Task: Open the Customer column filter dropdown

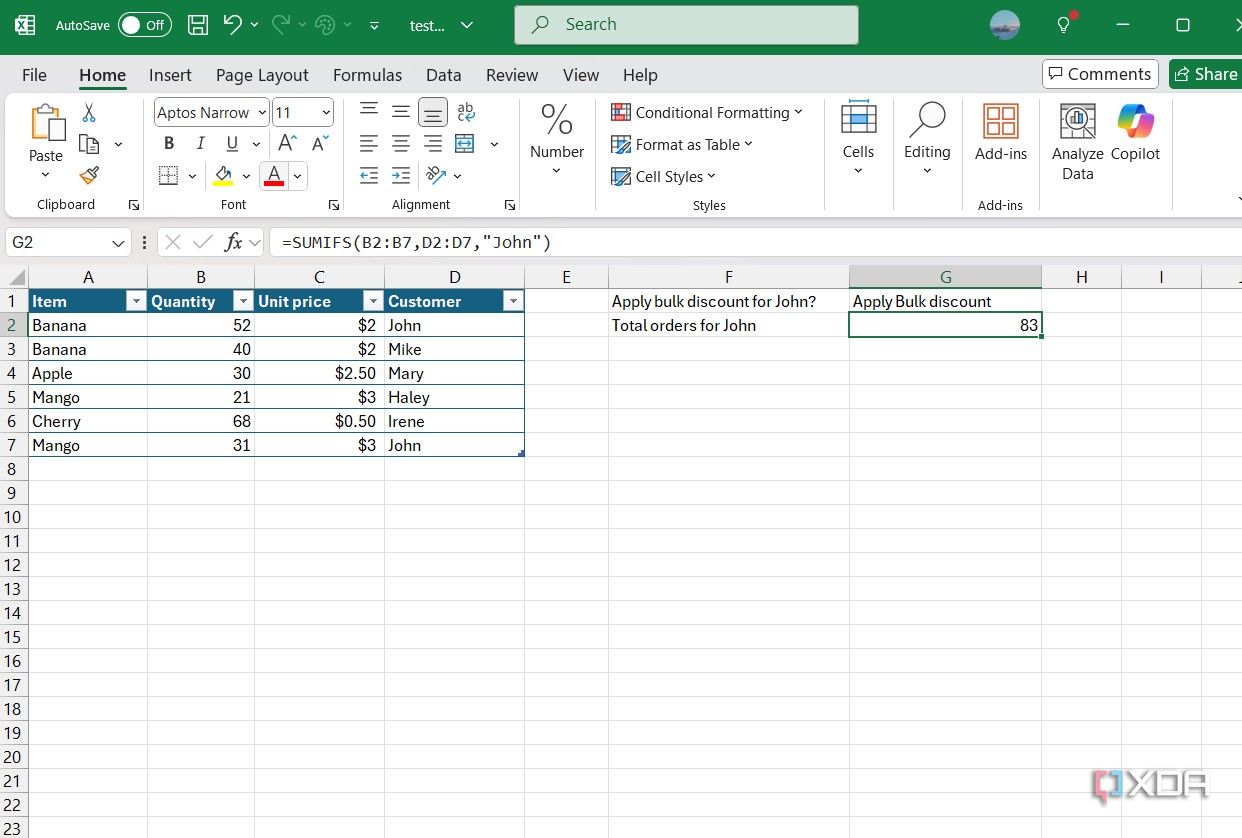Action: click(x=512, y=301)
